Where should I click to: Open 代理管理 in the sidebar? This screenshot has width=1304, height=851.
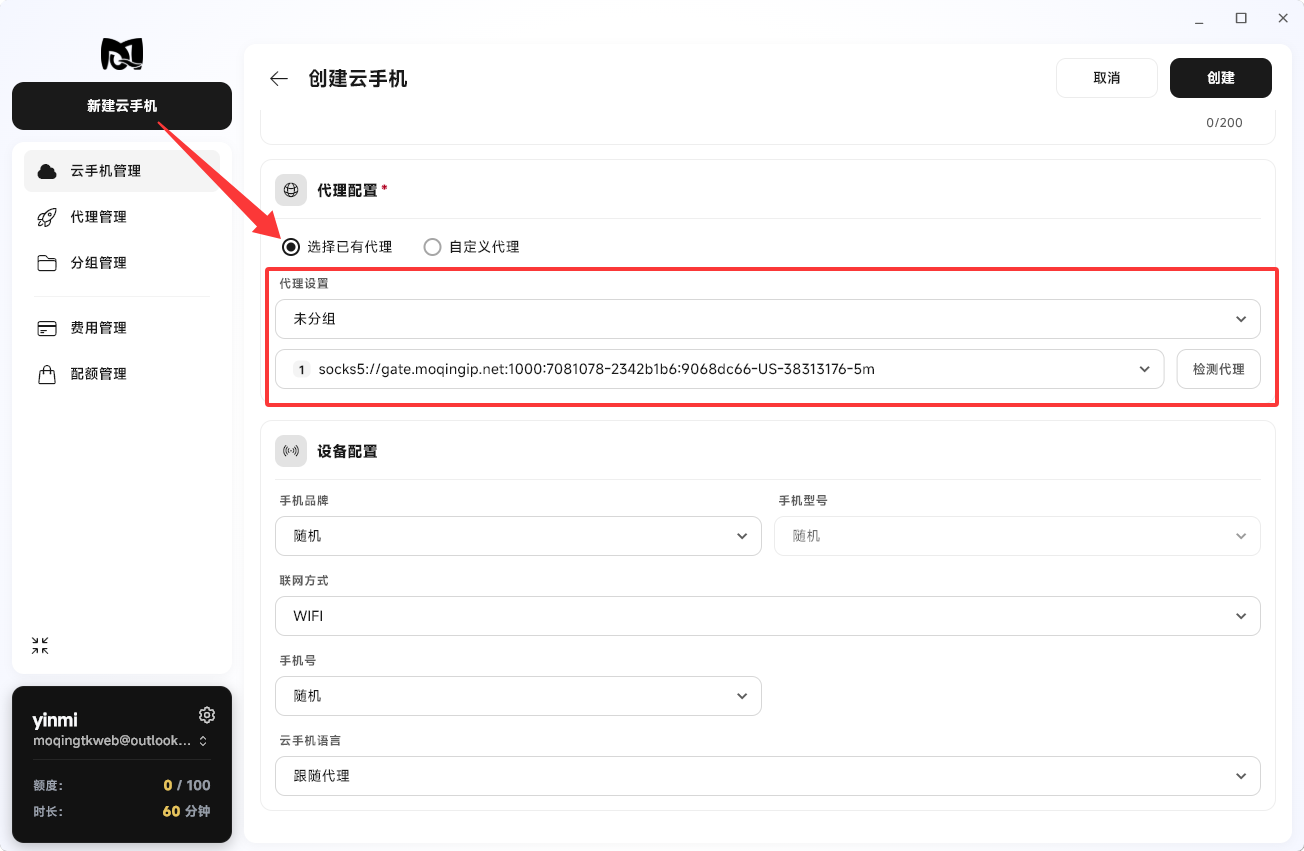[122, 217]
